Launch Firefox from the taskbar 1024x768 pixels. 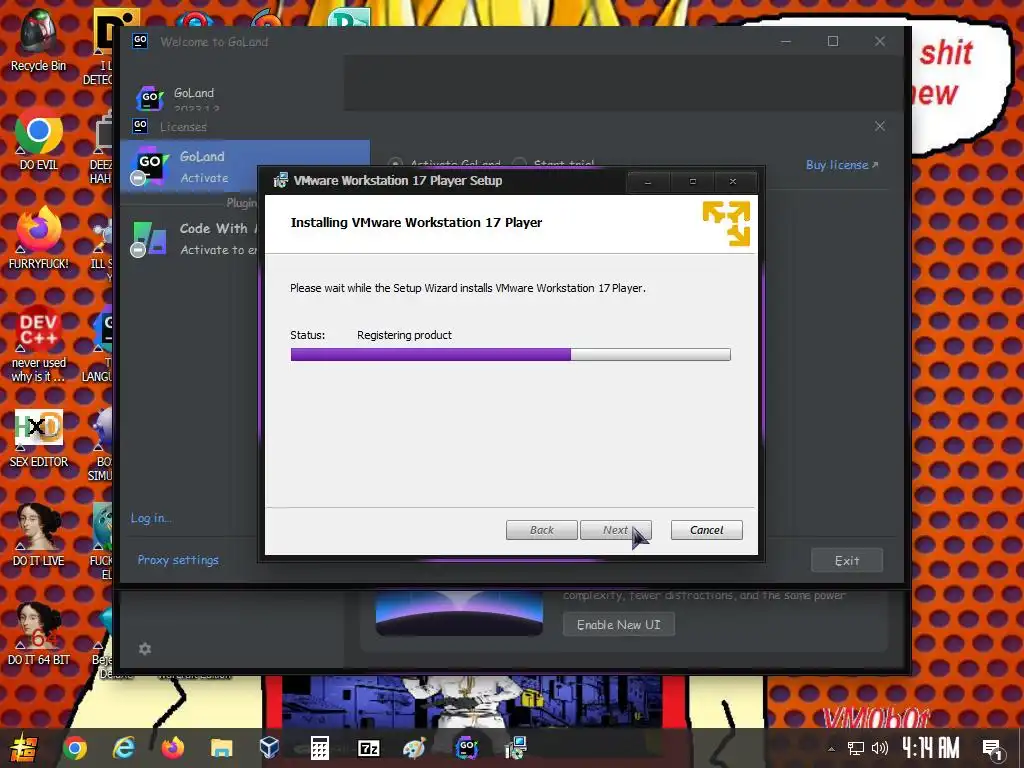click(172, 748)
